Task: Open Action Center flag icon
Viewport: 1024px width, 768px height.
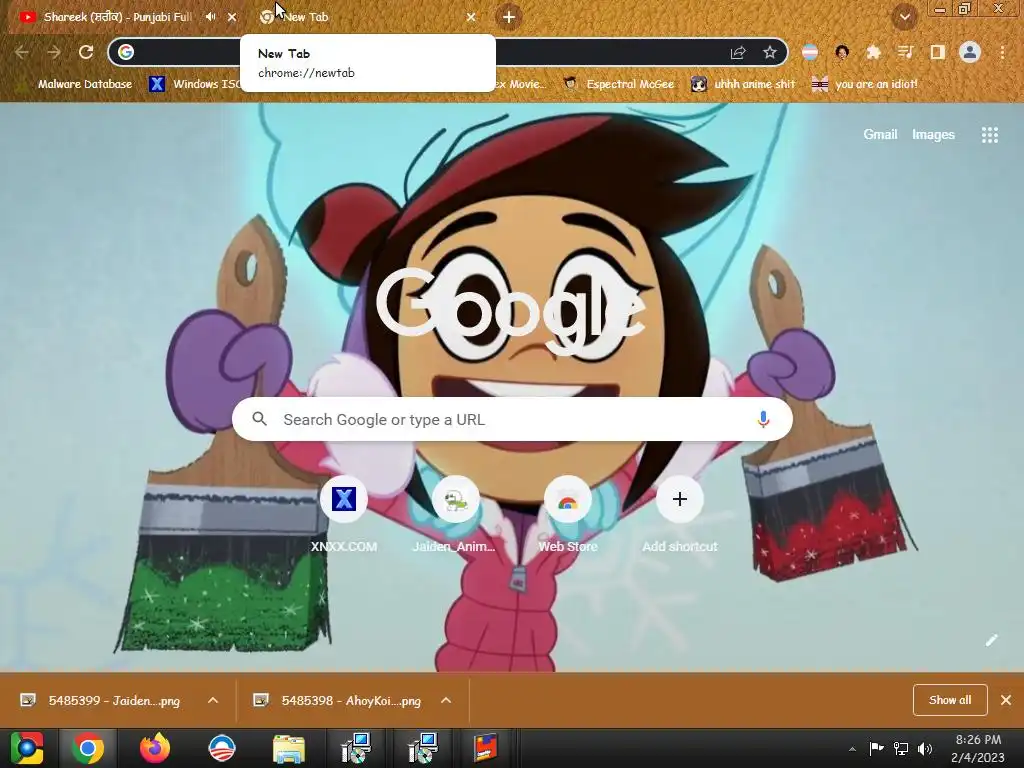Action: 876,749
